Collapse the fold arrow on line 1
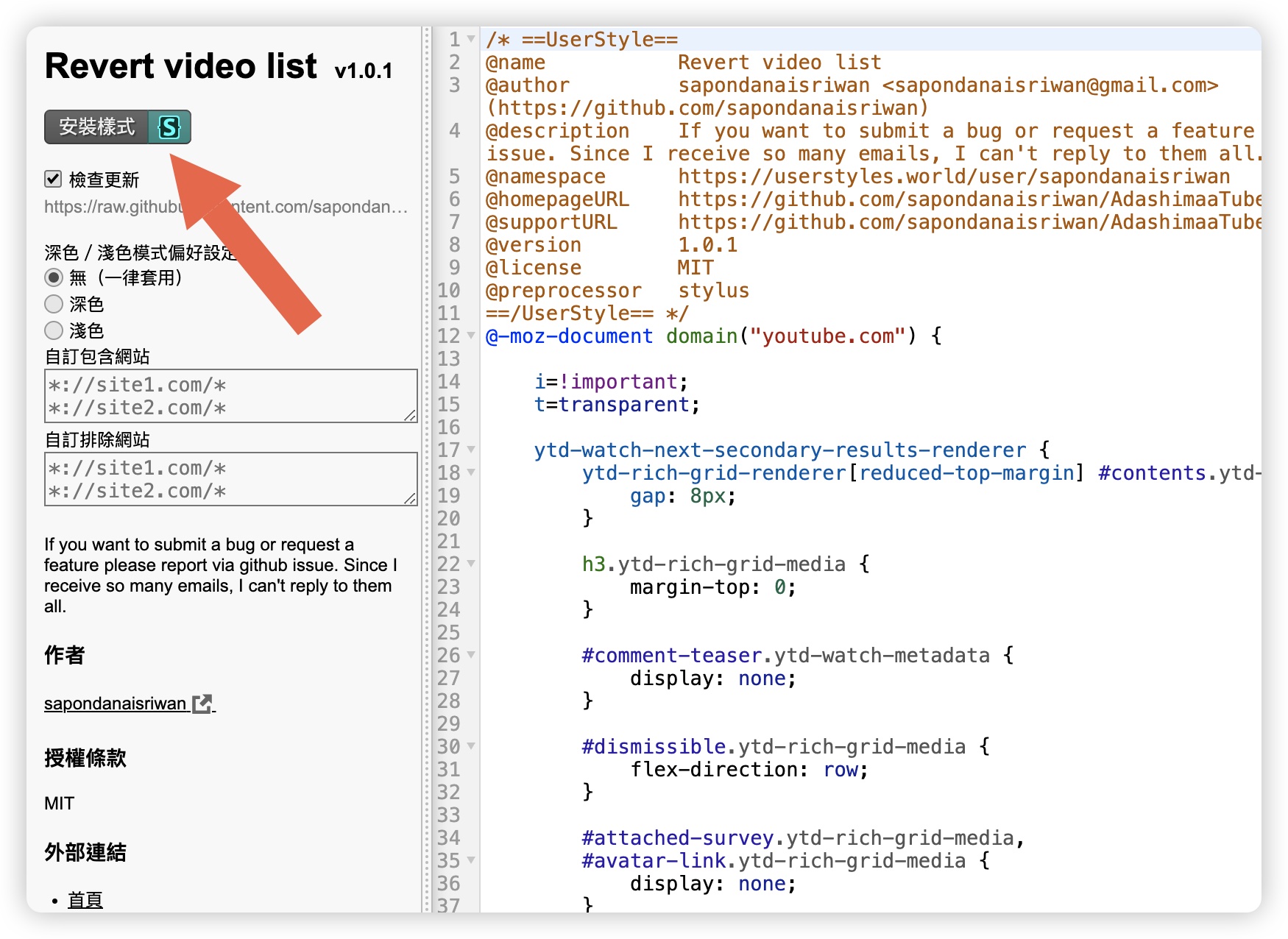The image size is (1288, 939). (471, 38)
